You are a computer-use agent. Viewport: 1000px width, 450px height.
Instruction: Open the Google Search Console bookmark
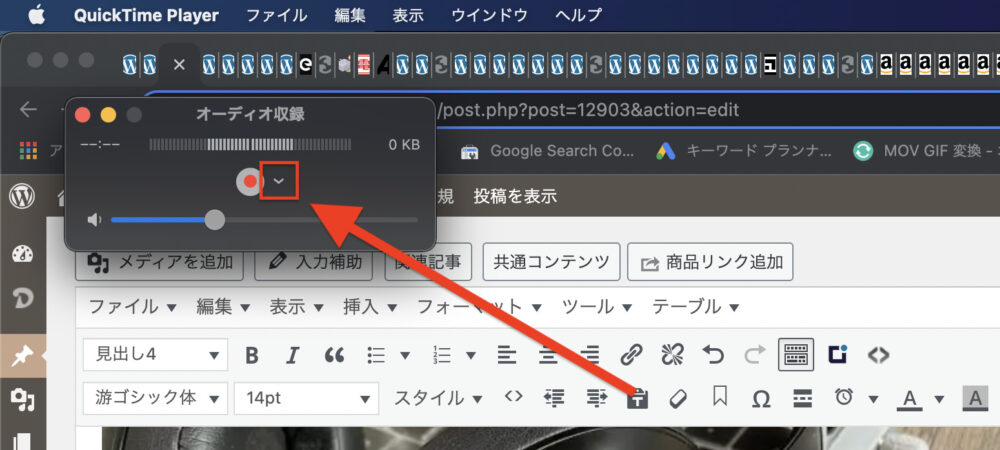click(548, 151)
